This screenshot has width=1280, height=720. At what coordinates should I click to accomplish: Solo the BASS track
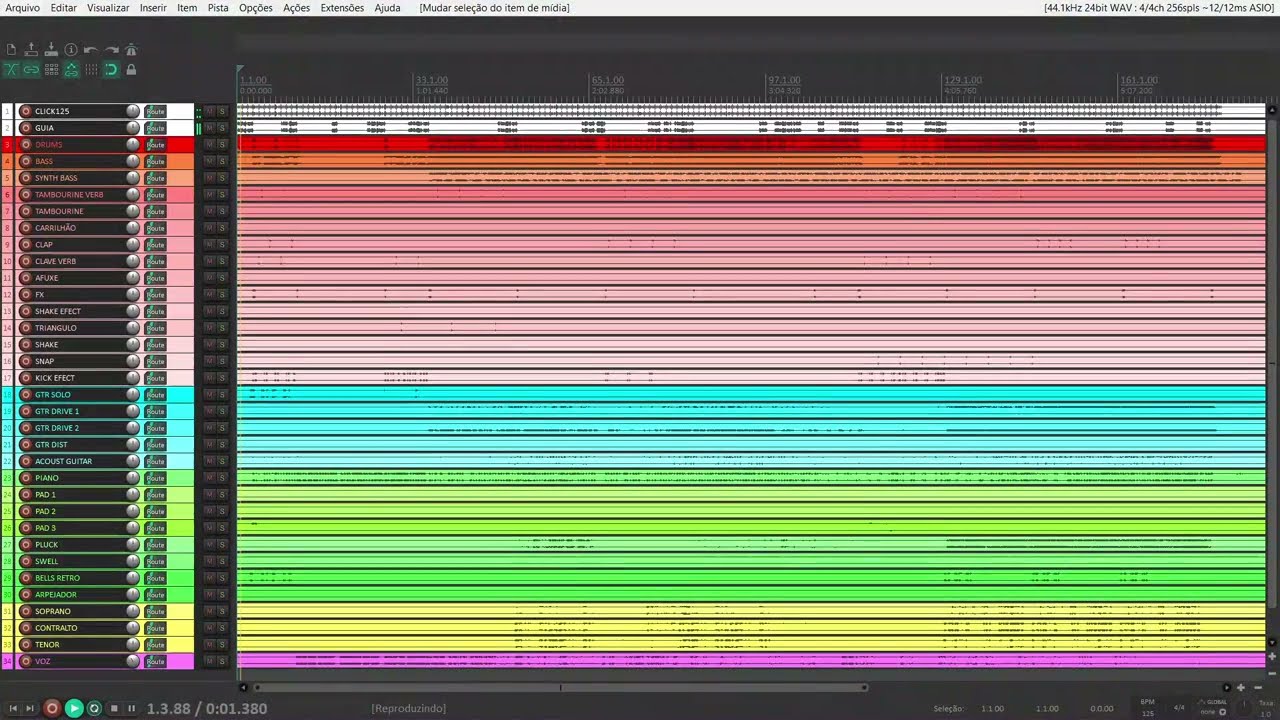pyautogui.click(x=222, y=161)
